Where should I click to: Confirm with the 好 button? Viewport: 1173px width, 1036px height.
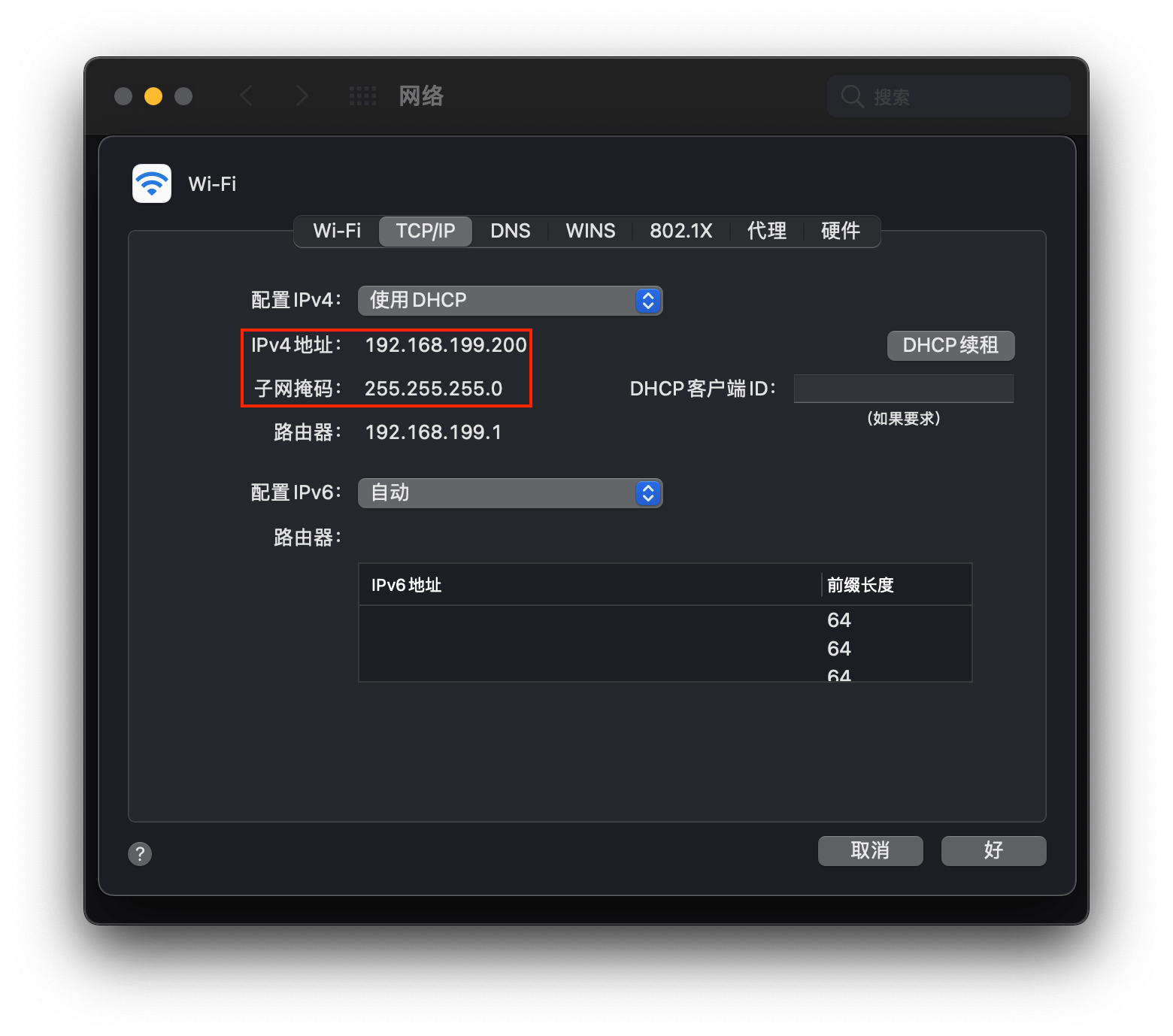coord(993,850)
